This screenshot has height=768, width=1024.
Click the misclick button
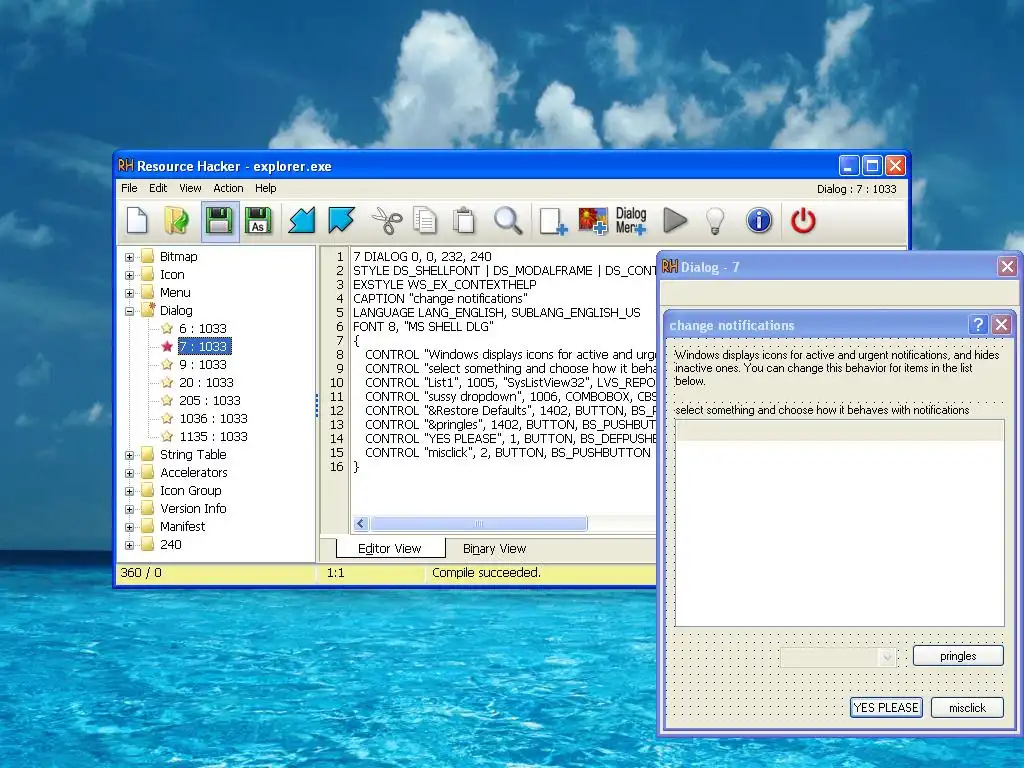pyautogui.click(x=967, y=707)
